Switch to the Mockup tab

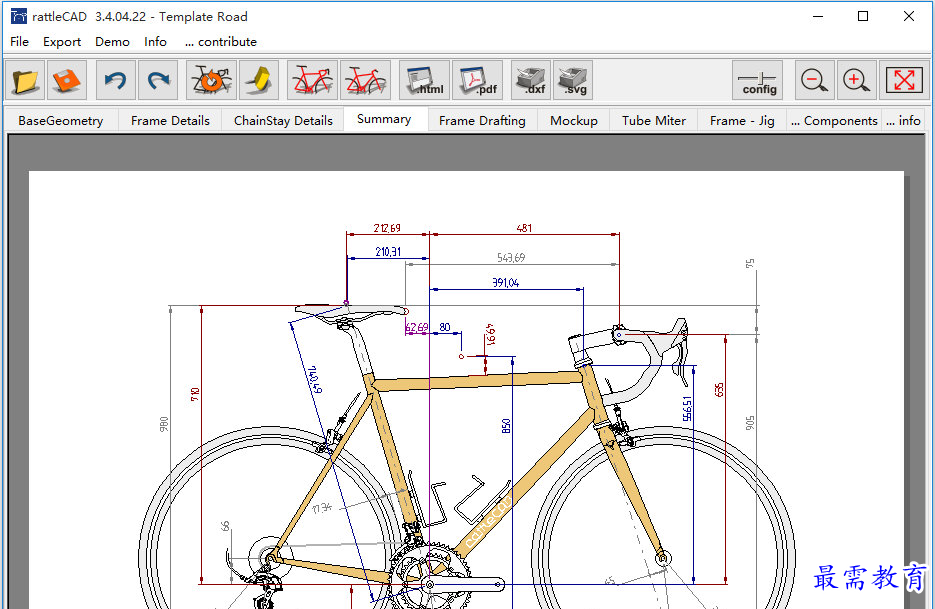pos(574,120)
